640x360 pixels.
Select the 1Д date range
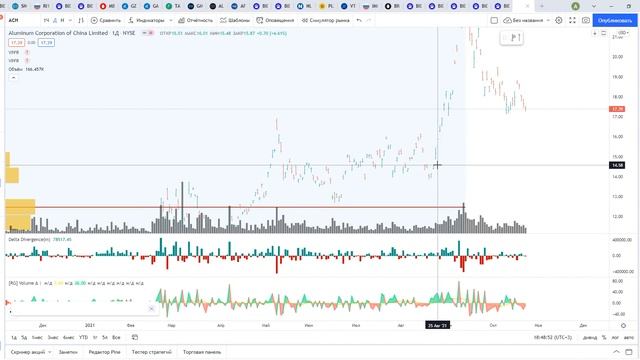[13, 338]
